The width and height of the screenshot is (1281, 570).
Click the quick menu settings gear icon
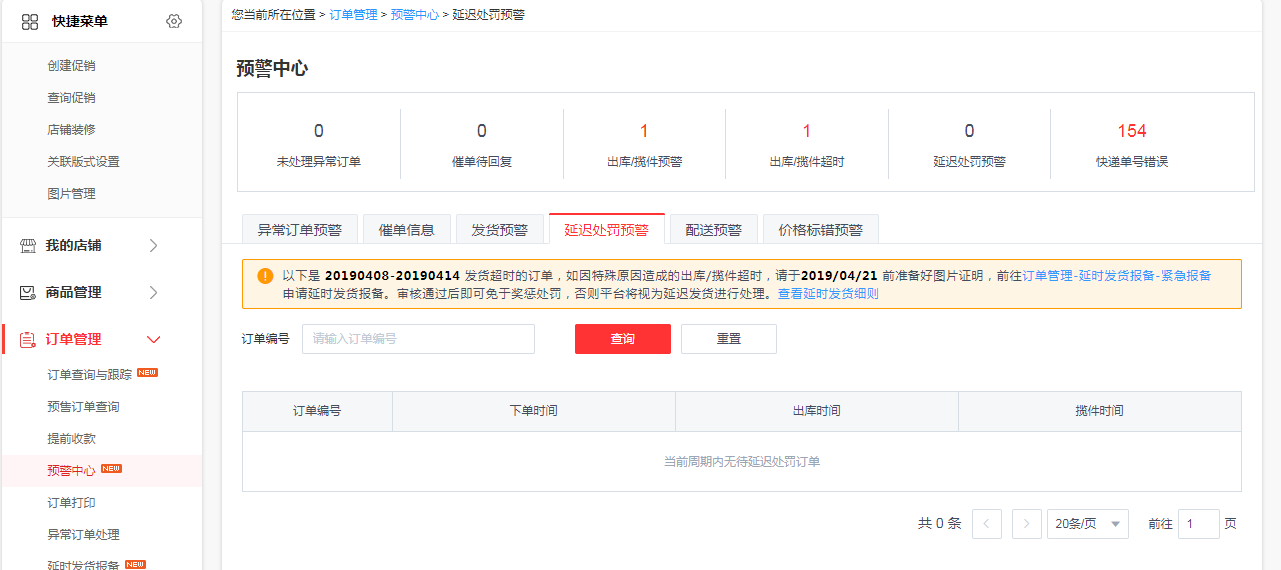pyautogui.click(x=174, y=21)
